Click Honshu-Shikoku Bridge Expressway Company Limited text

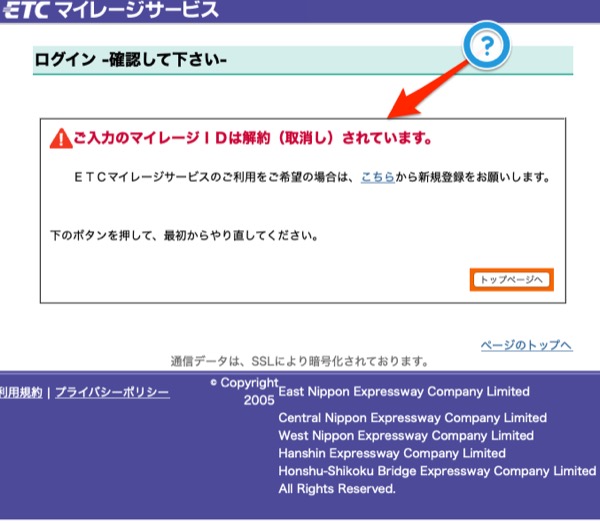[x=437, y=471]
